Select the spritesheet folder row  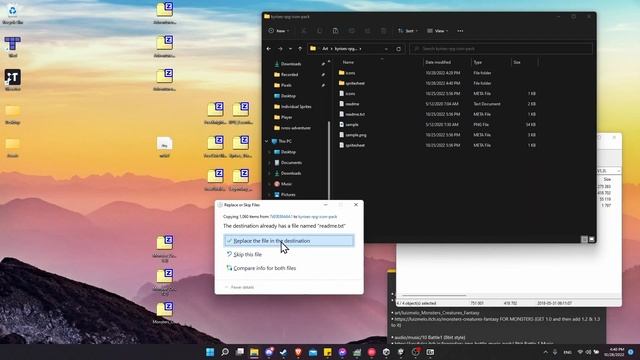pyautogui.click(x=437, y=83)
